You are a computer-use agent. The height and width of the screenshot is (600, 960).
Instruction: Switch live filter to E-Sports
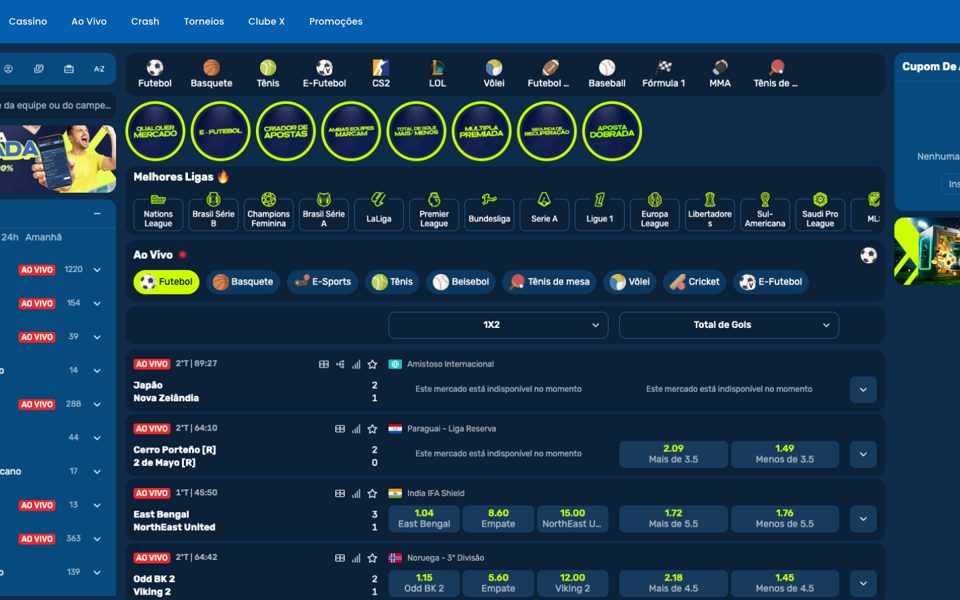pyautogui.click(x=323, y=282)
